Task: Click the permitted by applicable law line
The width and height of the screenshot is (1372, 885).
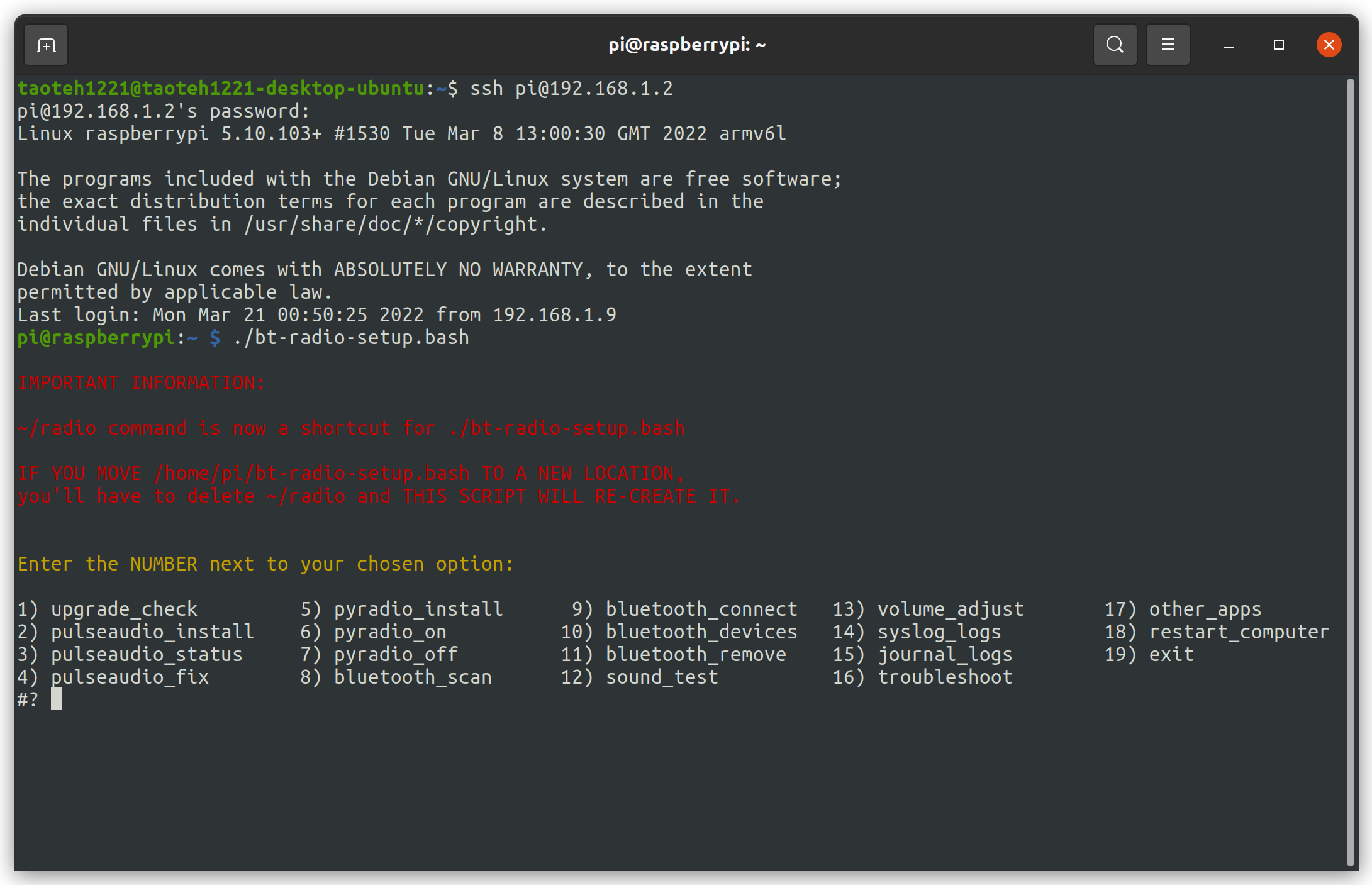Action: 175,292
